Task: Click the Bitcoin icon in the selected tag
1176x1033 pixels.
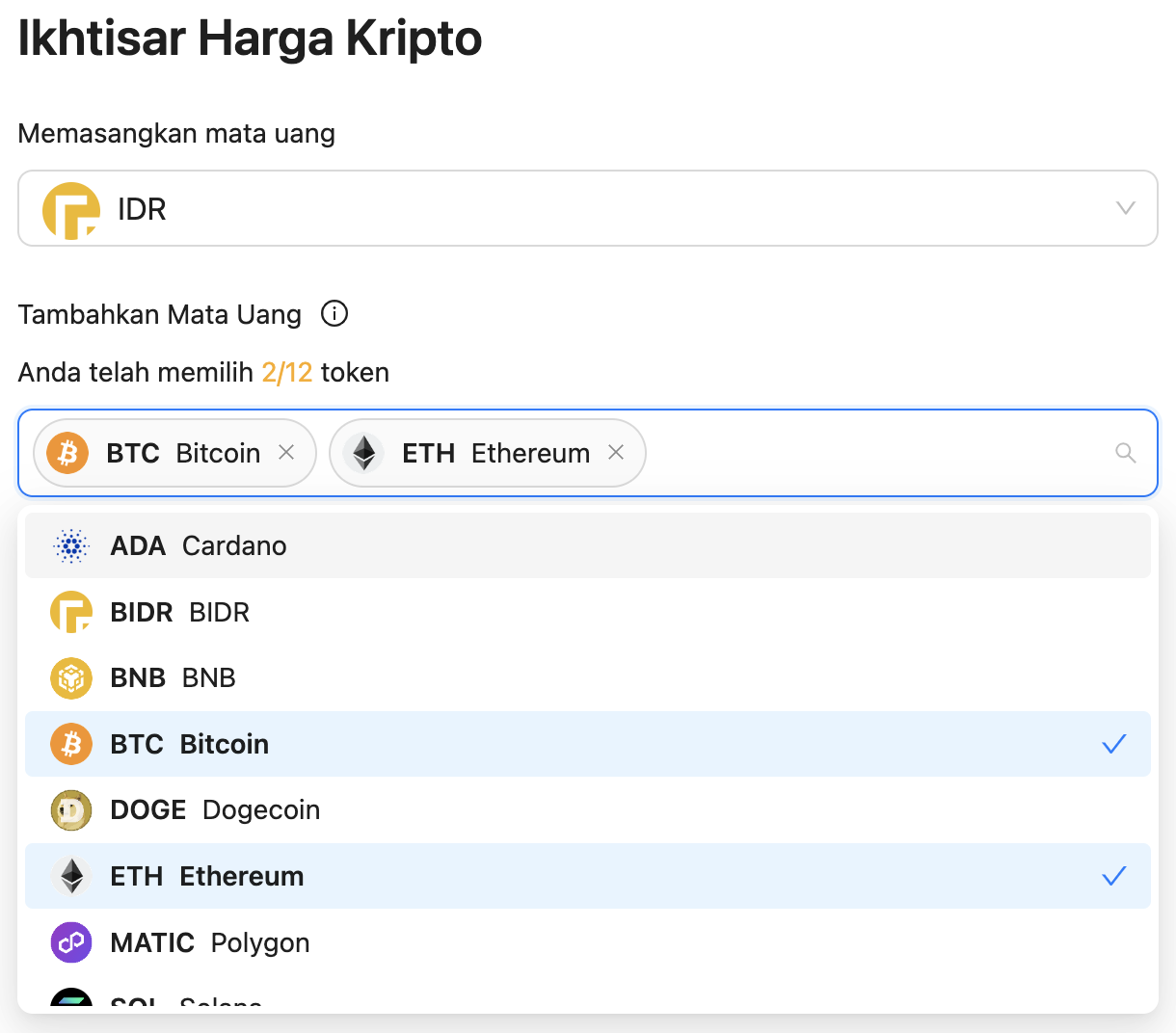Action: pyautogui.click(x=67, y=453)
